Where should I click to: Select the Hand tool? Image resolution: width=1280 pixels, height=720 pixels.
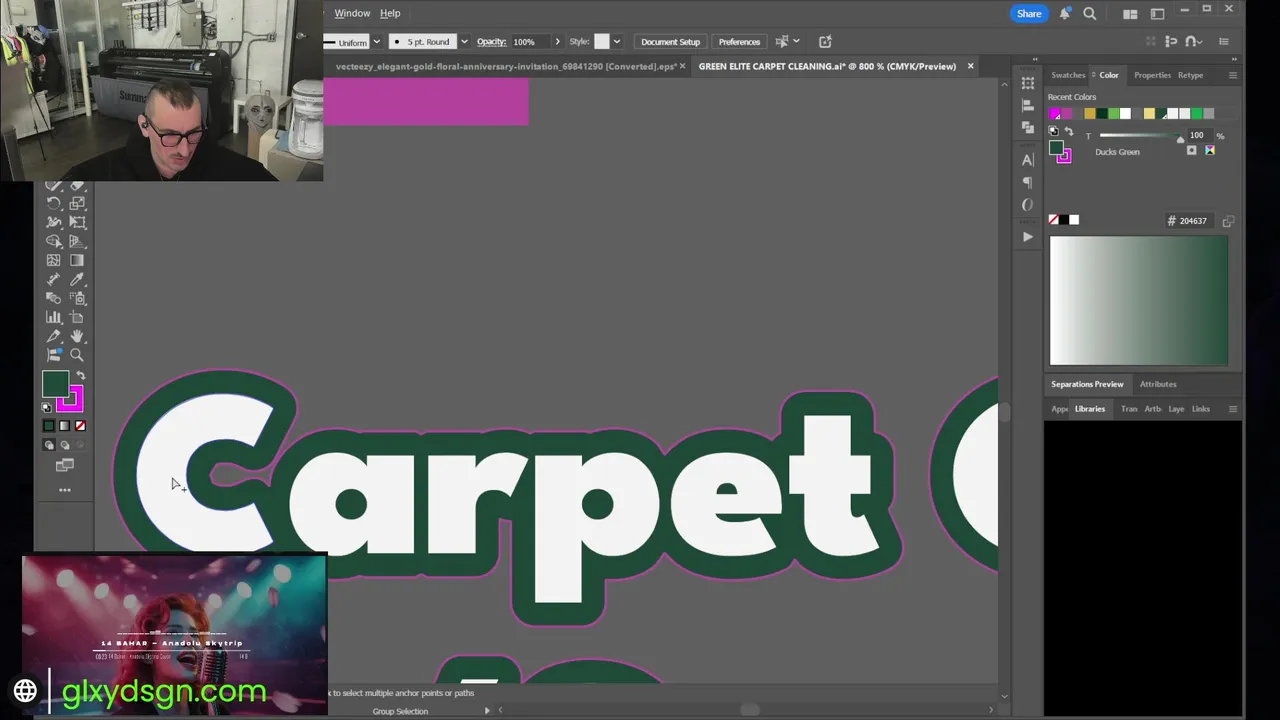click(77, 336)
